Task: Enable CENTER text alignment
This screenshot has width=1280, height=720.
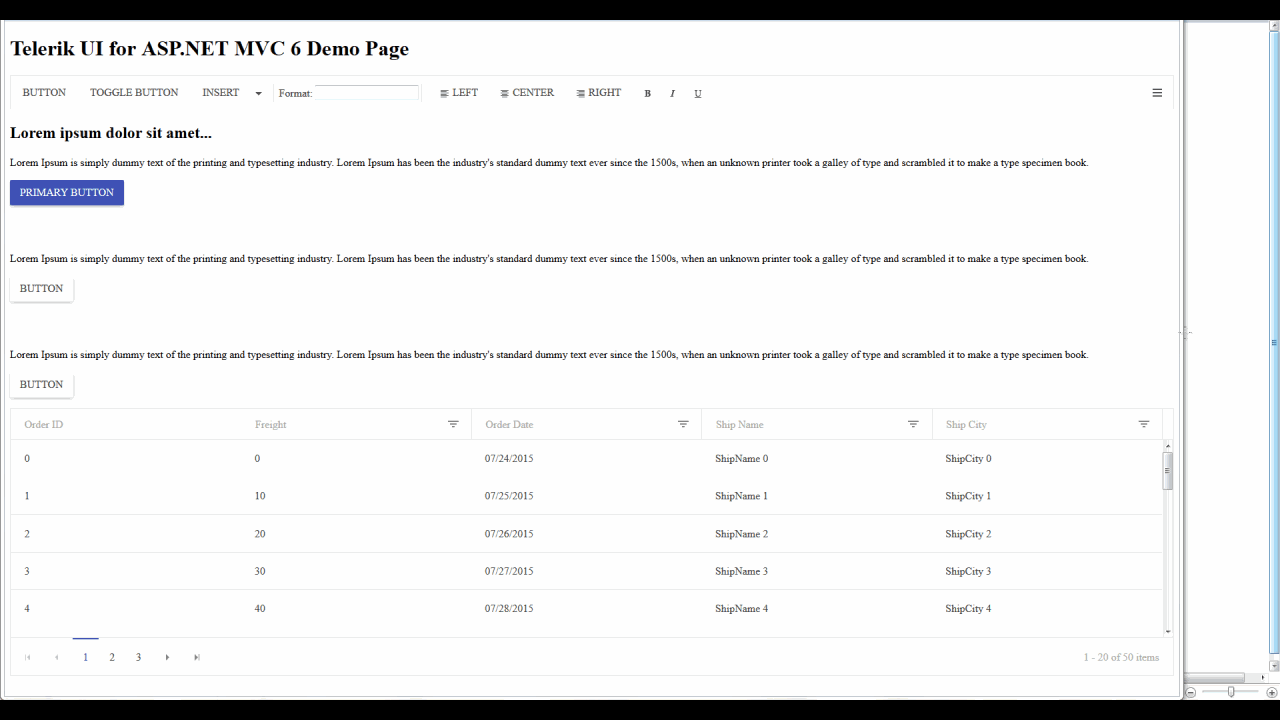Action: (x=527, y=93)
